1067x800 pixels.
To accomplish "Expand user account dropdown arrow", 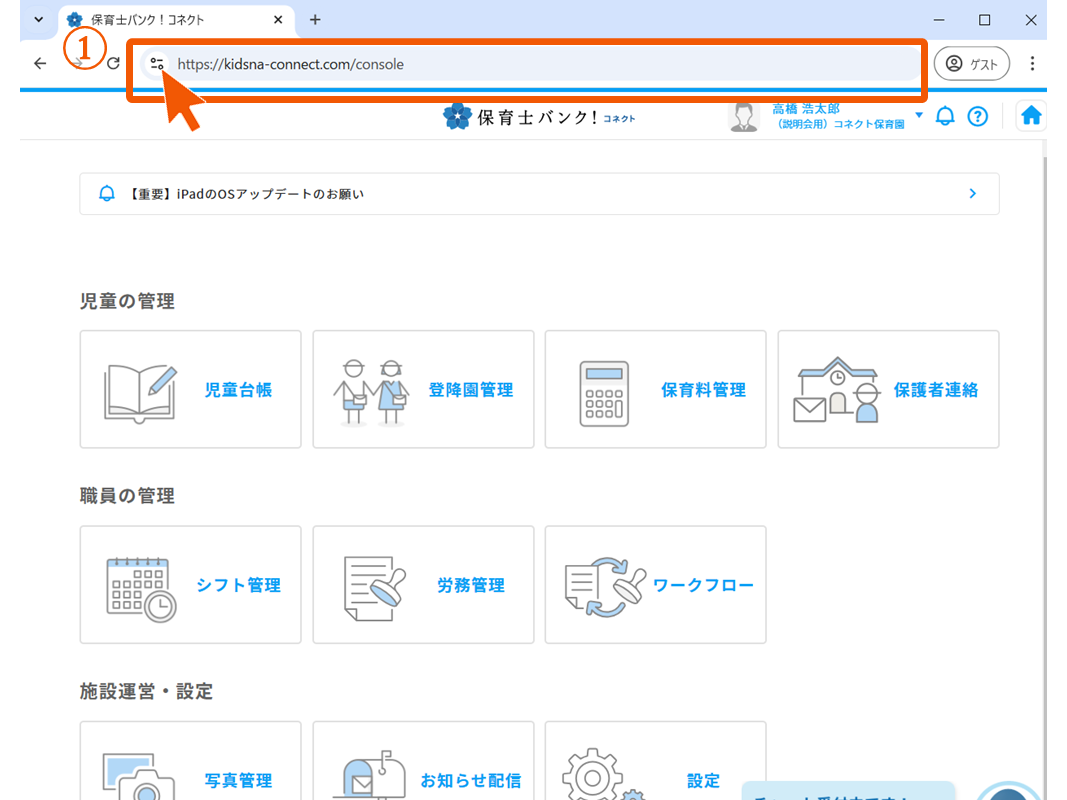I will (x=919, y=116).
